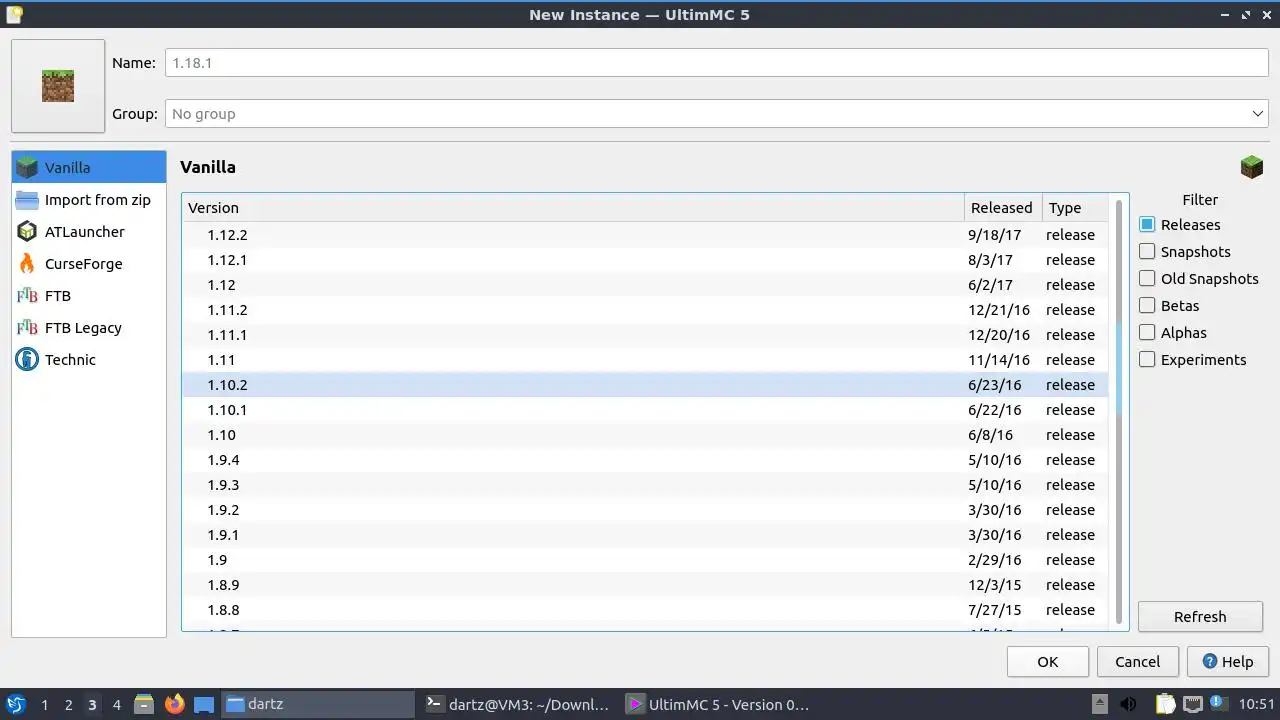Select version 1.11.1 row
Screen dimensions: 1280x720
pyautogui.click(x=645, y=335)
